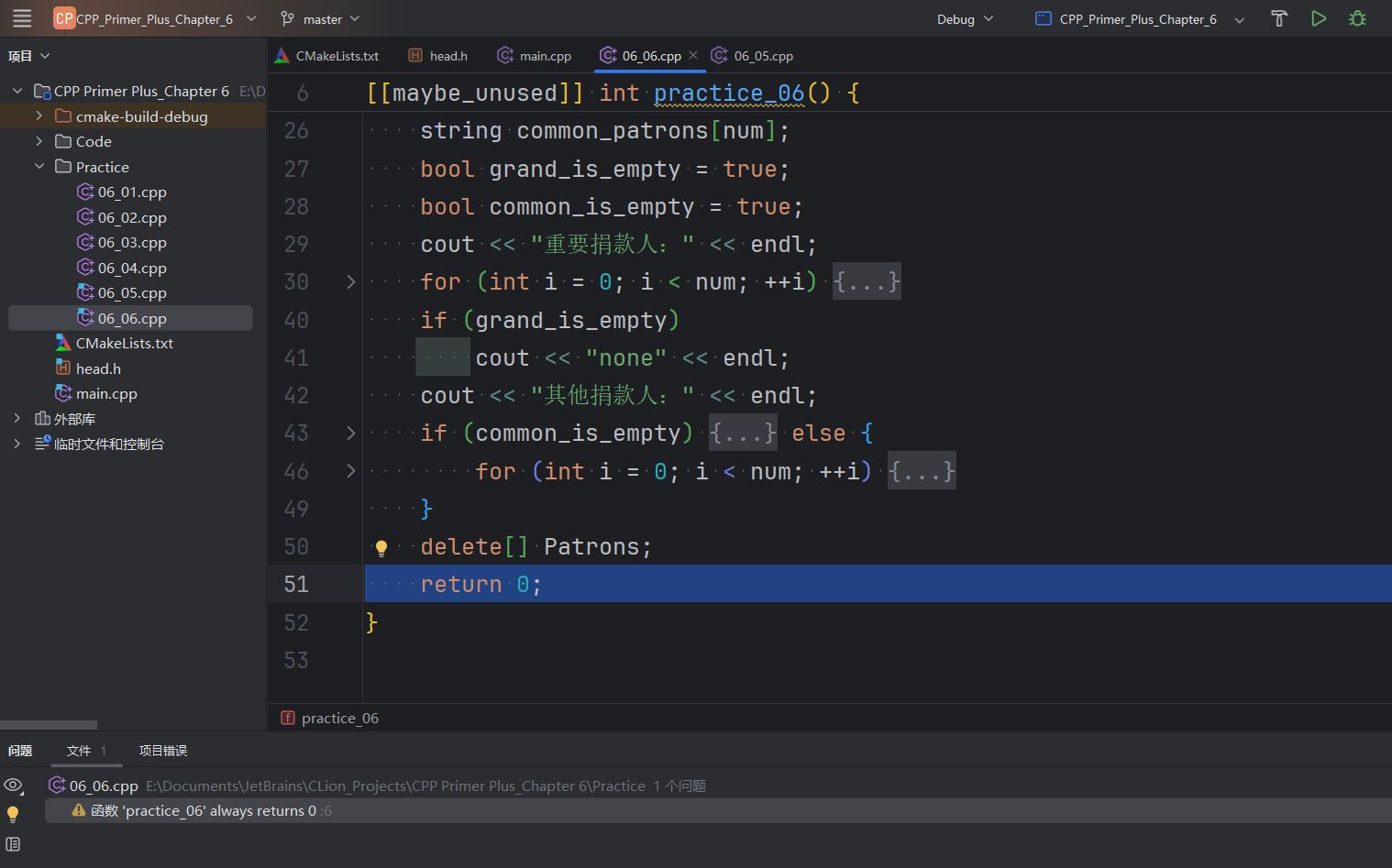Collapse the Practice folder
Screen dimensions: 1392x868
pyautogui.click(x=39, y=167)
